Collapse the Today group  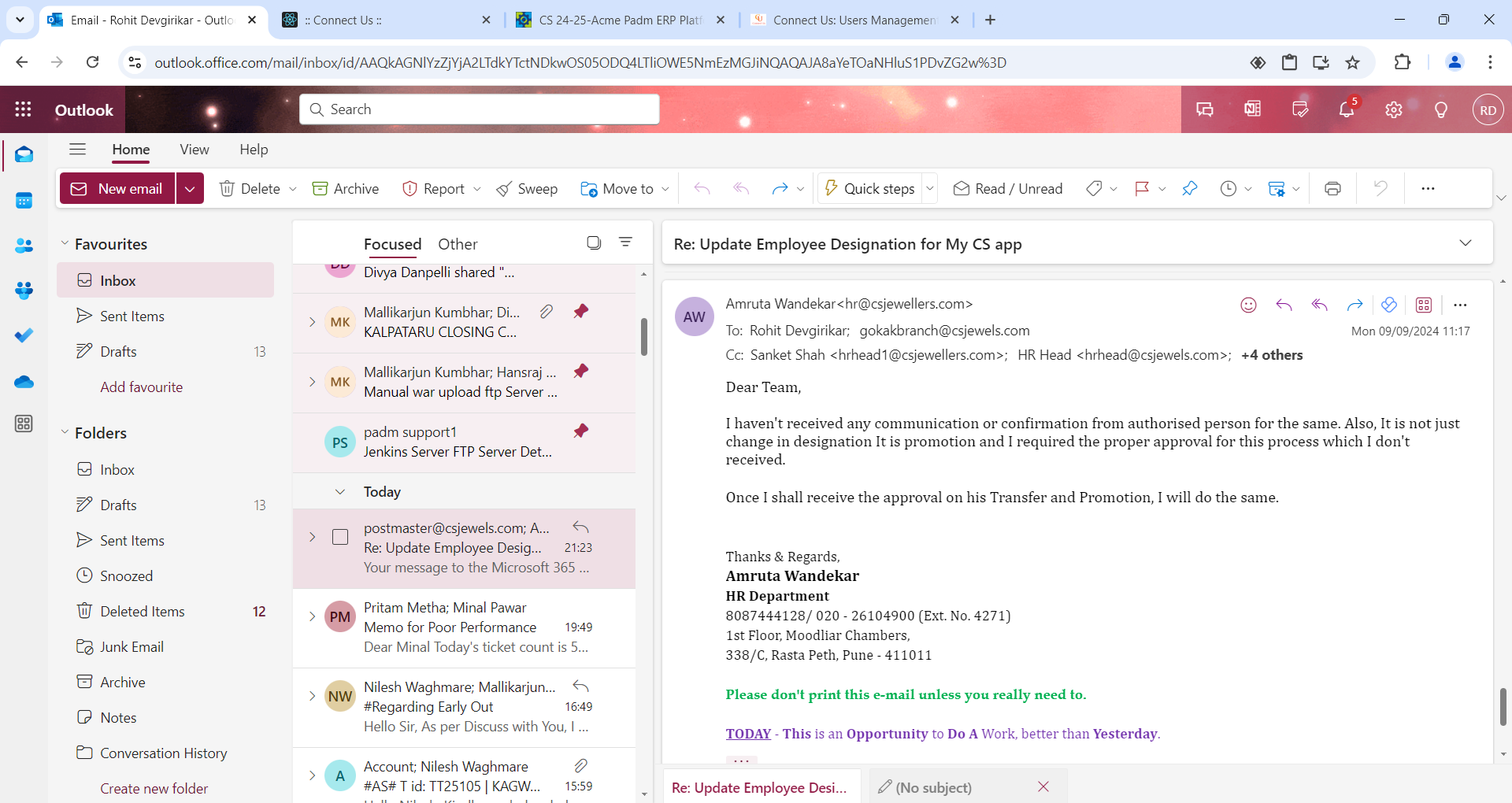coord(340,492)
